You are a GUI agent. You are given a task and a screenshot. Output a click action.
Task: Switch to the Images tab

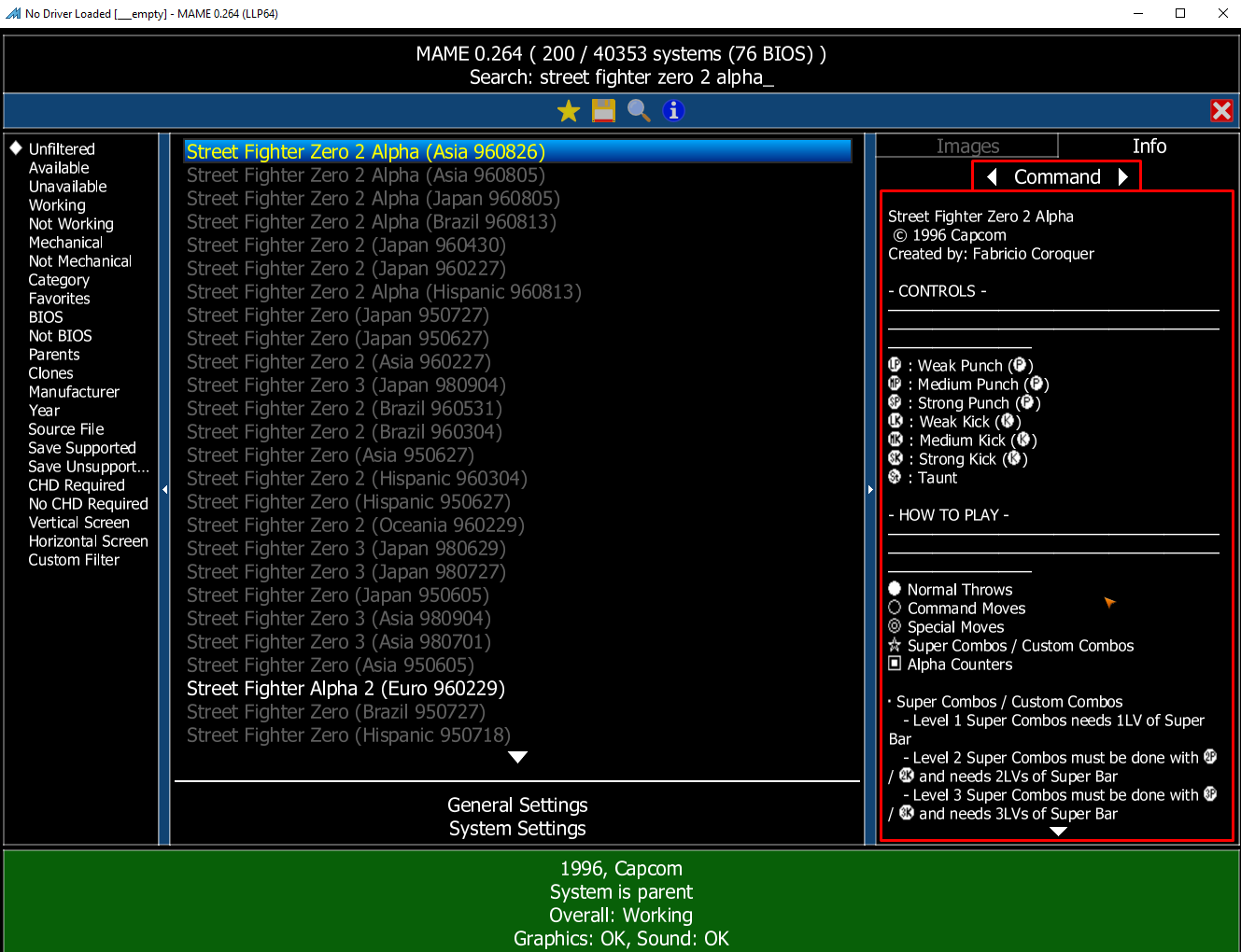tap(967, 147)
